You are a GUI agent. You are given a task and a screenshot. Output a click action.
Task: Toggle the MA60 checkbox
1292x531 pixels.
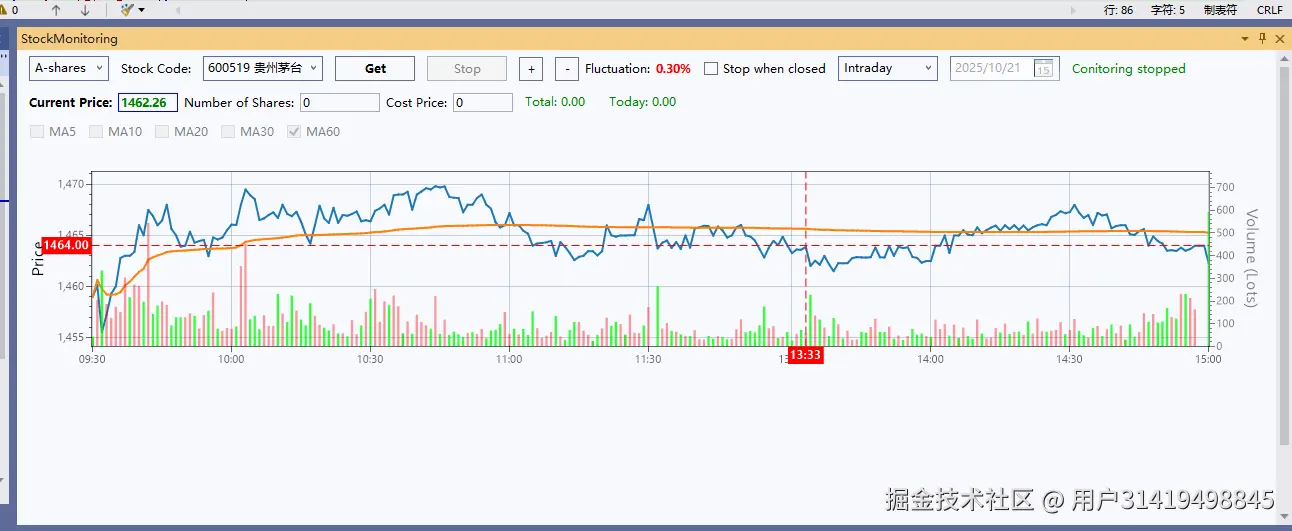[x=294, y=132]
